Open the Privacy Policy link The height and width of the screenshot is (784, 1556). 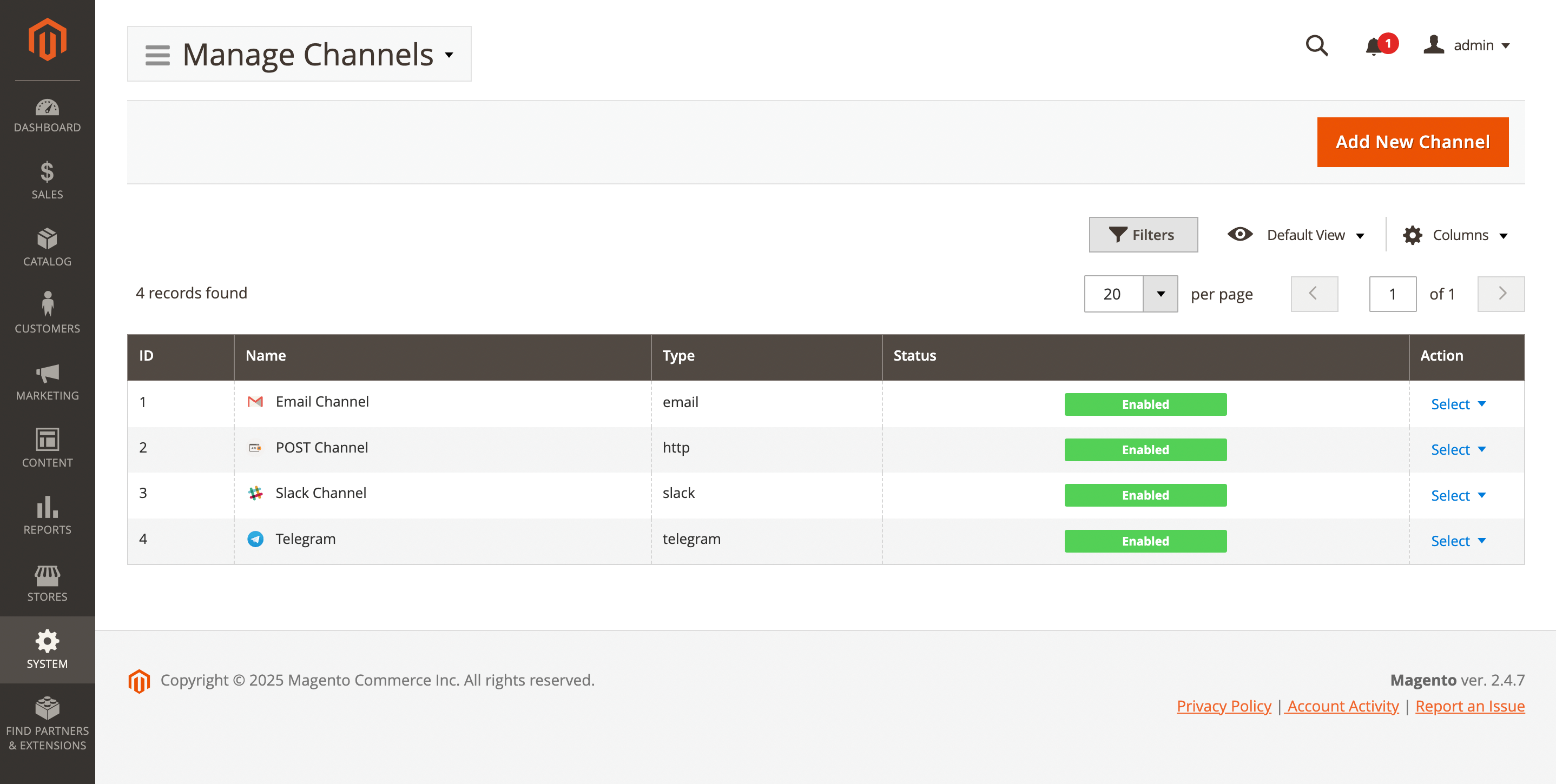point(1224,706)
